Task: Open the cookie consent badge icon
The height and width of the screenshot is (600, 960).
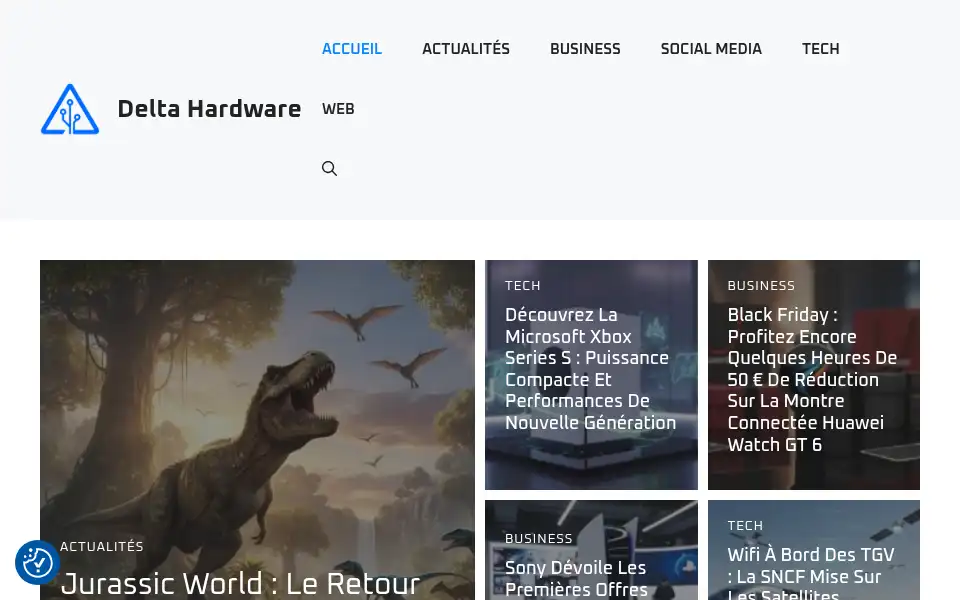Action: (x=37, y=562)
